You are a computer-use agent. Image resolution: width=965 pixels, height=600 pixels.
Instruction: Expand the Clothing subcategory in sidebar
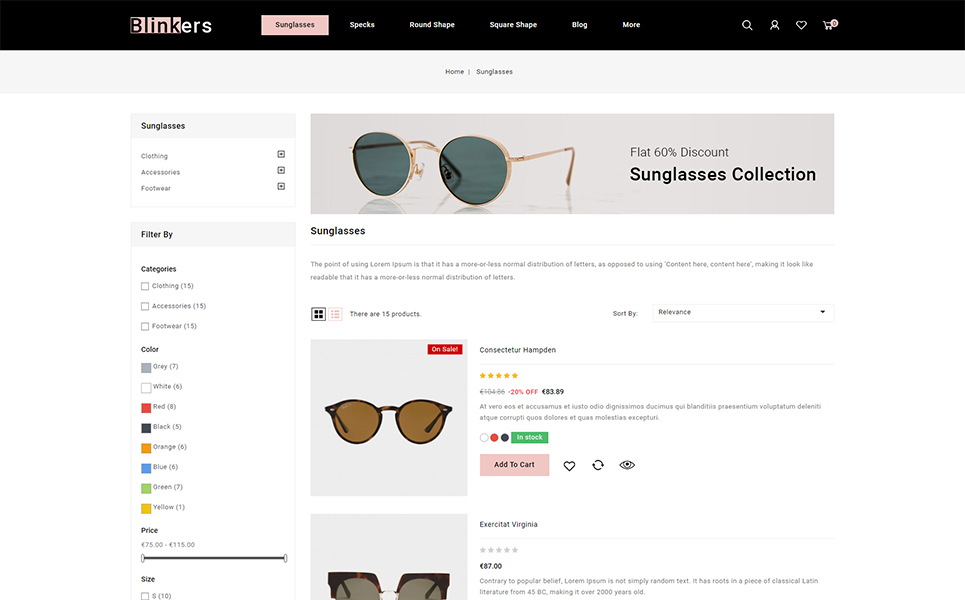point(281,154)
